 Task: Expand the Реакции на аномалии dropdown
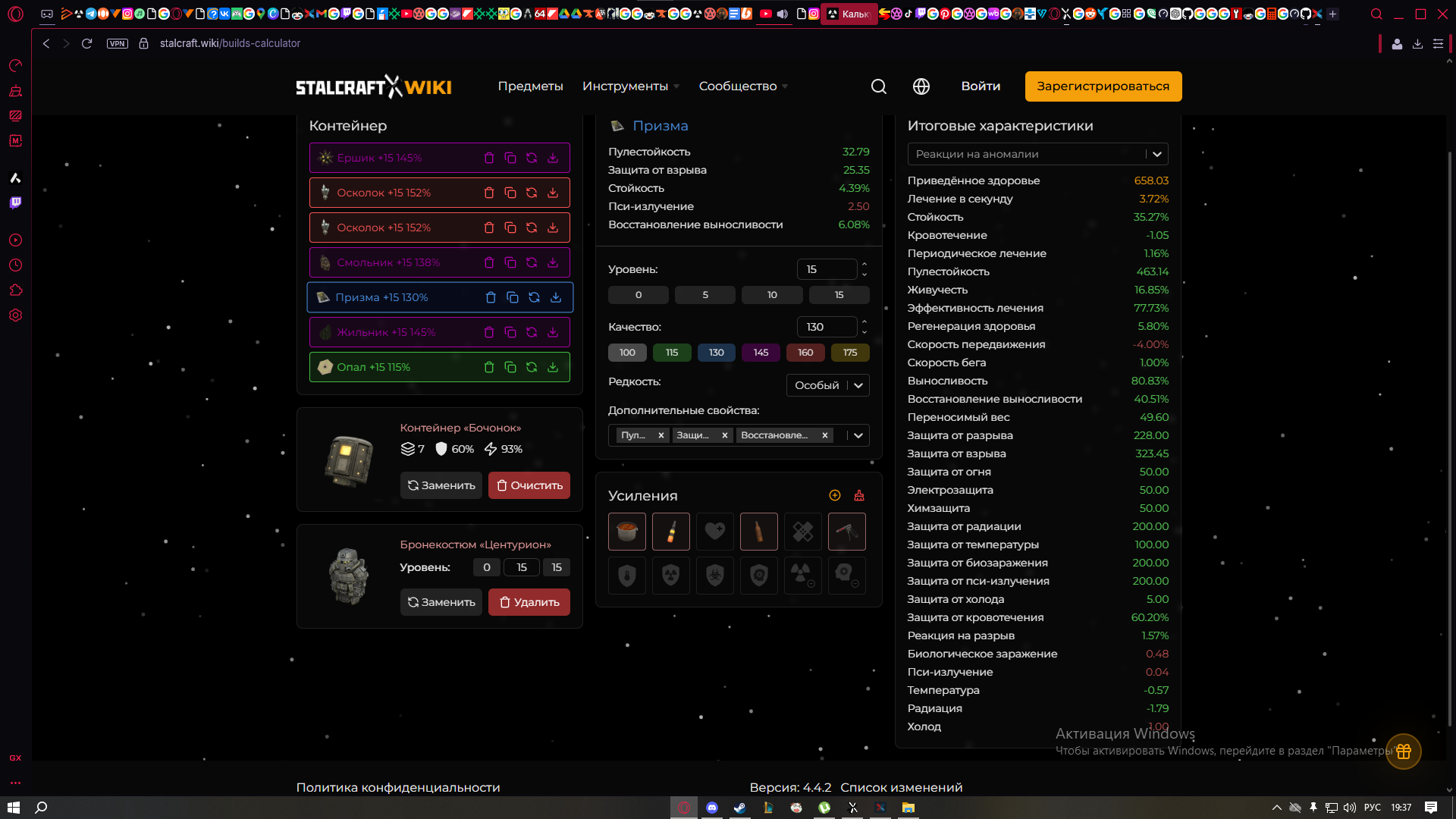[x=1156, y=154]
